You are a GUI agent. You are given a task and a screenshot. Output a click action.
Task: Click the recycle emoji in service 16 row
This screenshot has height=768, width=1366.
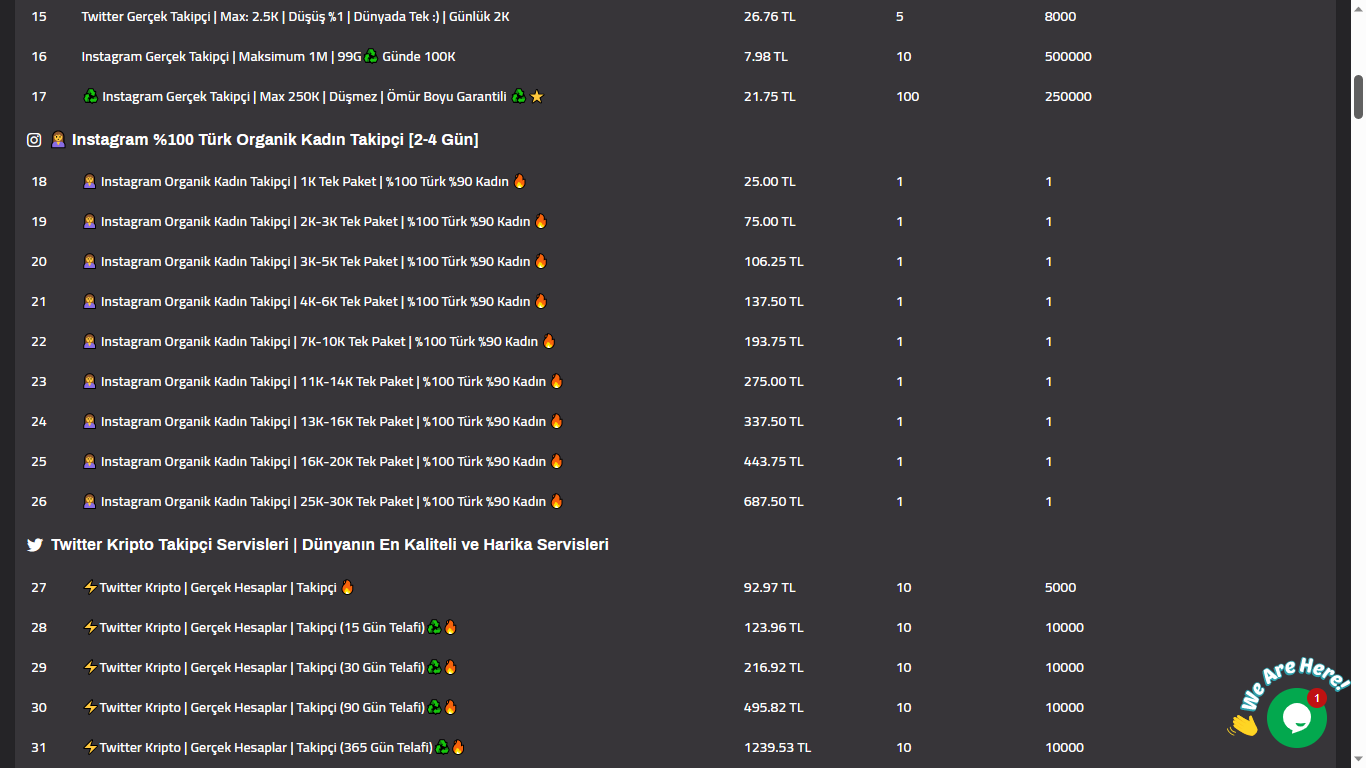click(371, 56)
